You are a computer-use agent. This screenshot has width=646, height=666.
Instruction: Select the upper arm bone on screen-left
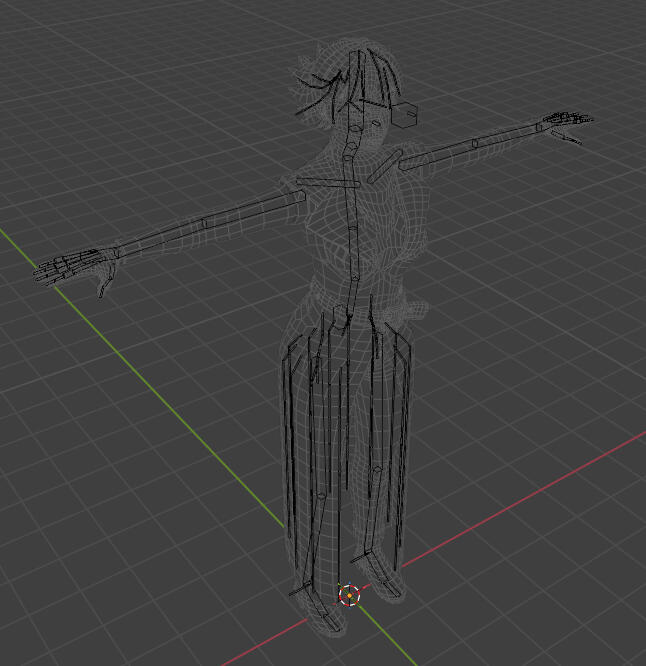(254, 211)
